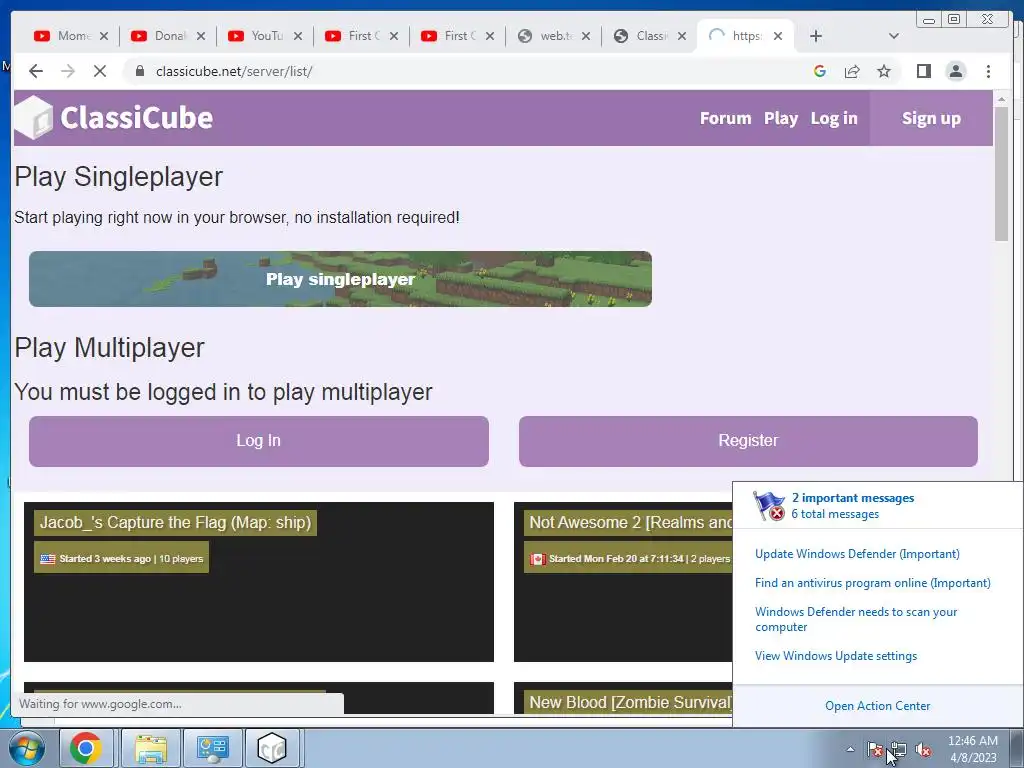Click '2 important messages' in Action Center popup

click(x=852, y=498)
